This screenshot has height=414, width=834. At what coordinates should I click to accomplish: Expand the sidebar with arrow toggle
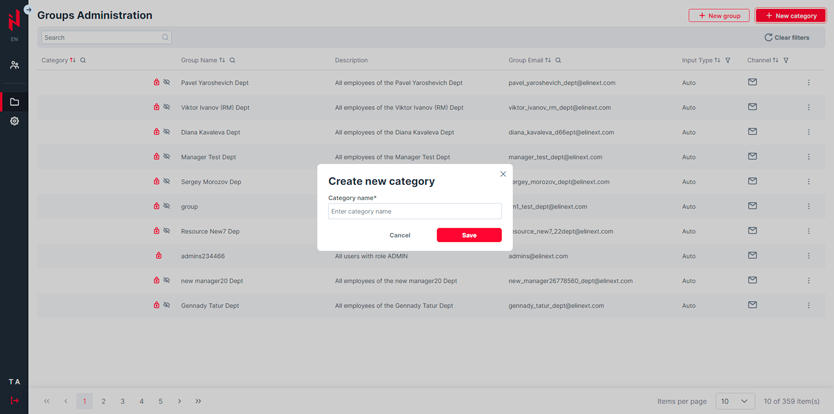click(28, 10)
